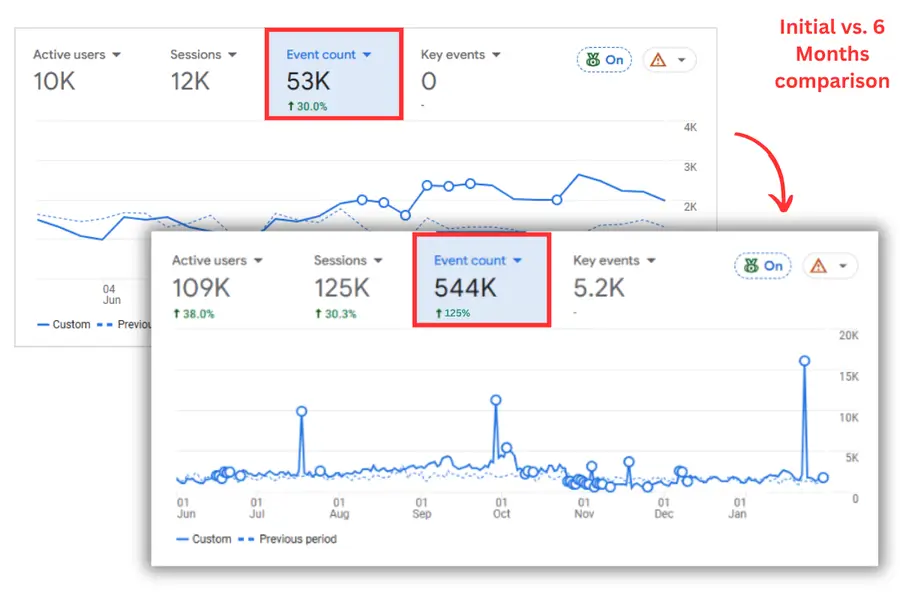The image size is (900, 600).
Task: Click the July spike data point near 10K
Action: tap(301, 411)
